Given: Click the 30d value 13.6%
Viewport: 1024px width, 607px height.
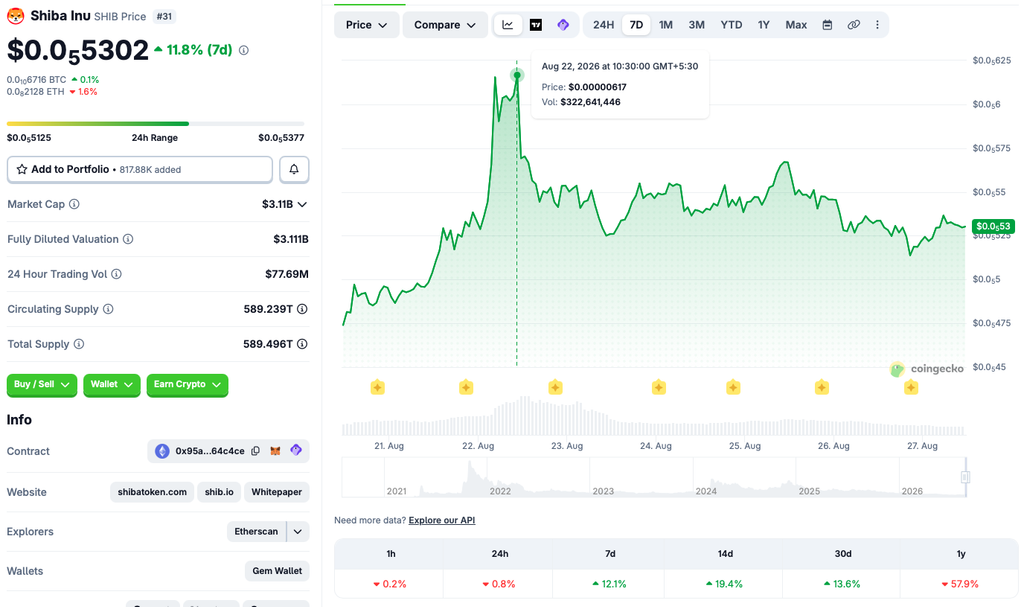Looking at the screenshot, I should [842, 583].
